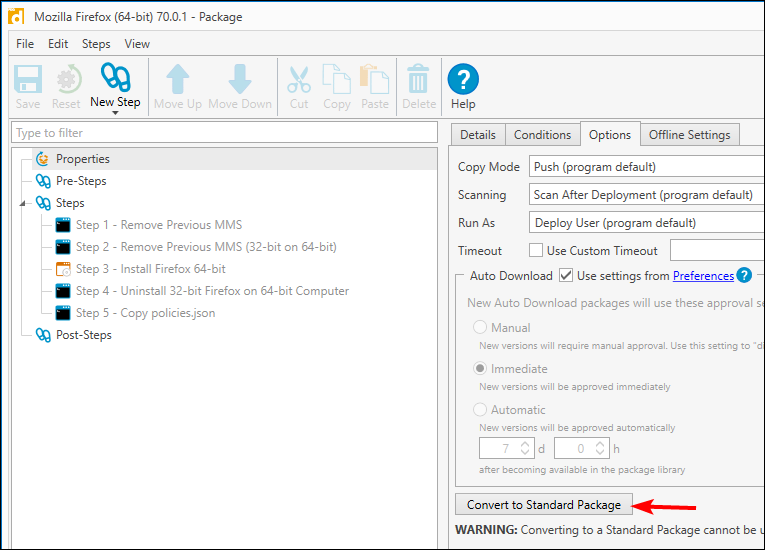The image size is (765, 550).
Task: Click the Convert to Standard Package button
Action: 544,505
